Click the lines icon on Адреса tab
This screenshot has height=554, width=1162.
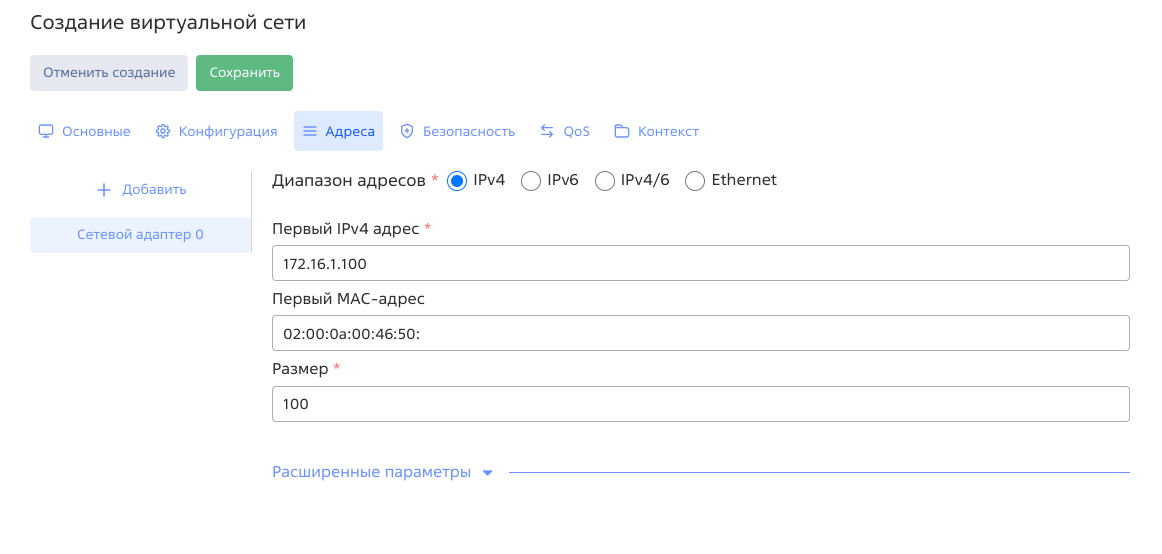(310, 131)
